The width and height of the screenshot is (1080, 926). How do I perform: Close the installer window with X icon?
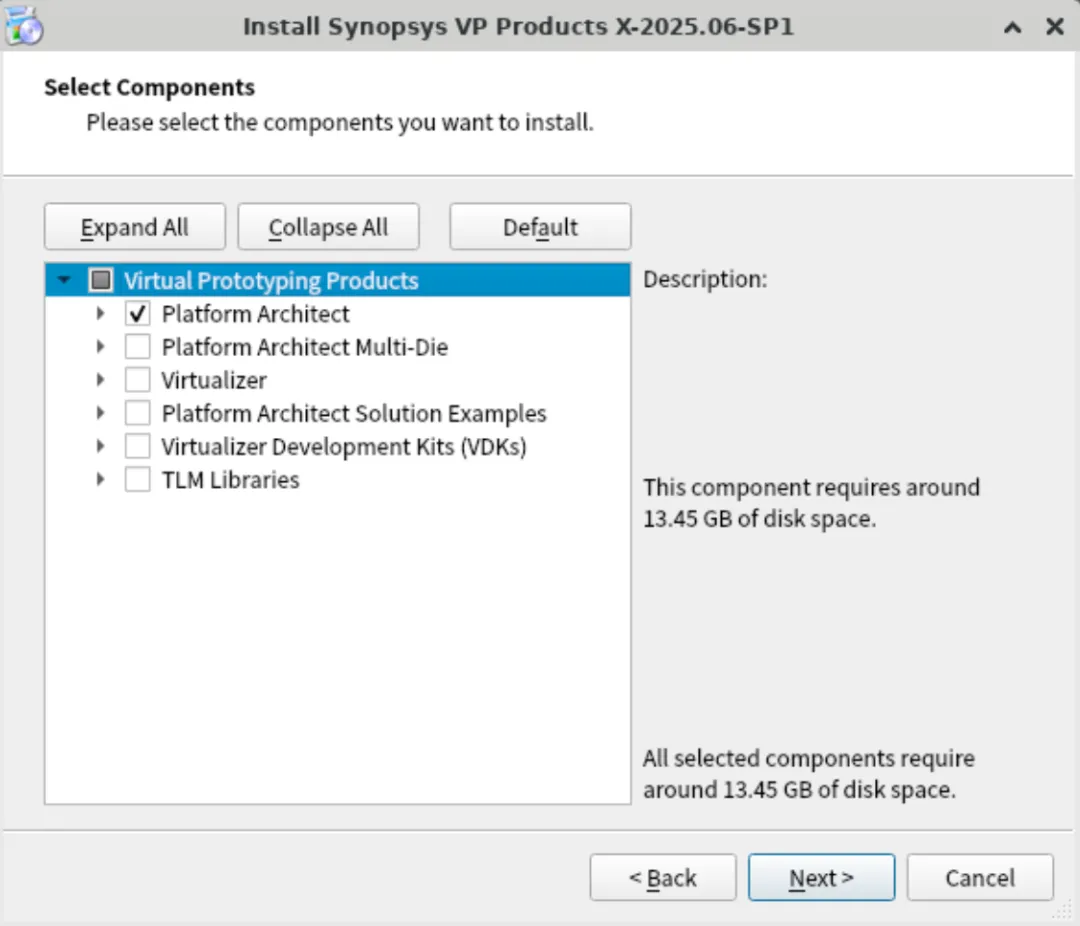(1055, 27)
